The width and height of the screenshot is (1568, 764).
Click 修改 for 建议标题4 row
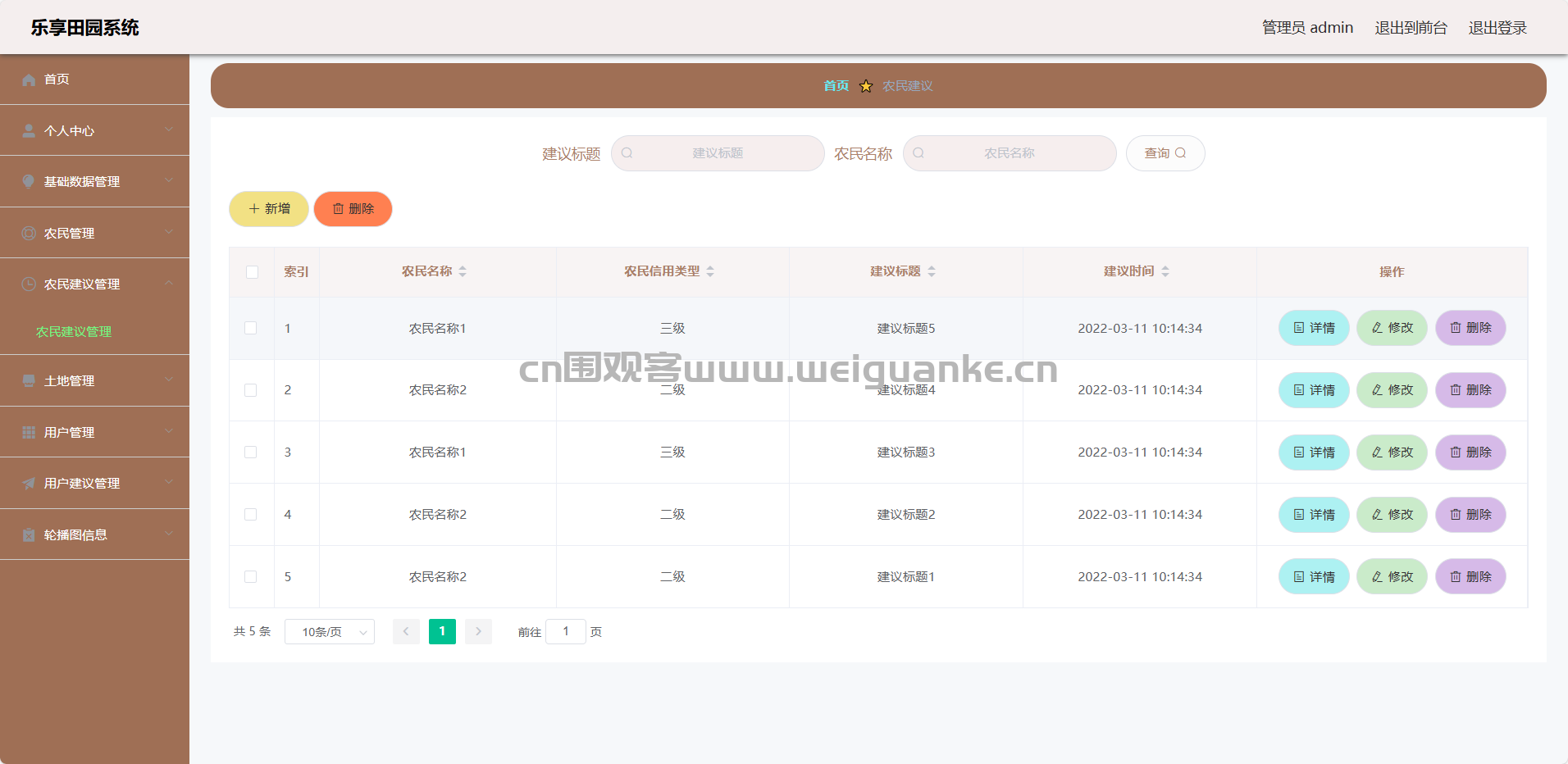coord(1393,390)
